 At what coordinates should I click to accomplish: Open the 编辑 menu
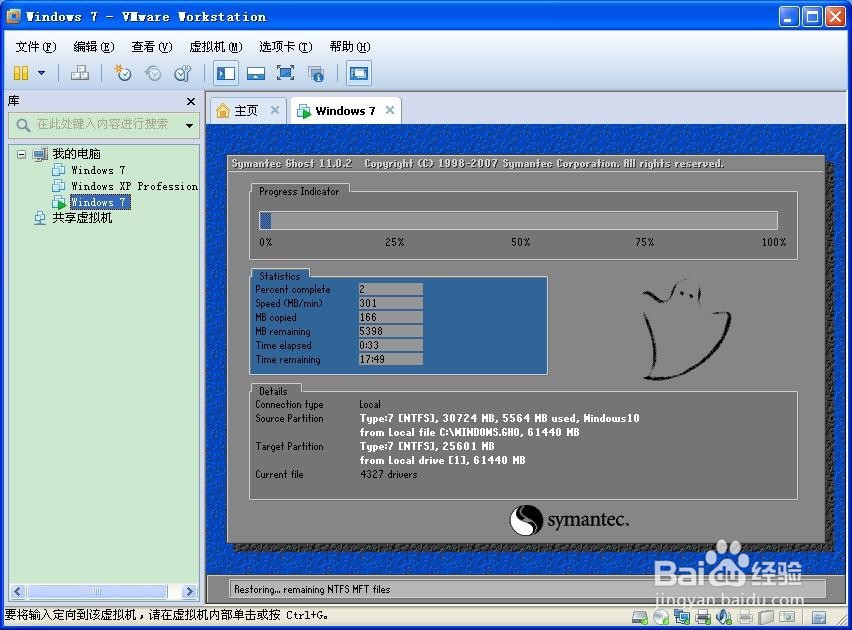pos(93,47)
